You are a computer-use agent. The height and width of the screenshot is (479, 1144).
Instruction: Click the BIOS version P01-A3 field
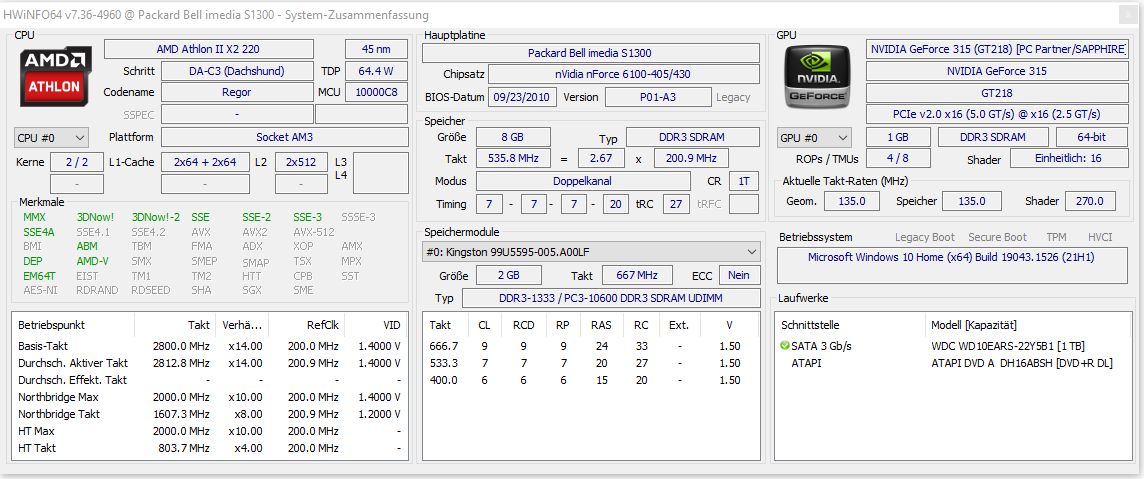click(658, 97)
